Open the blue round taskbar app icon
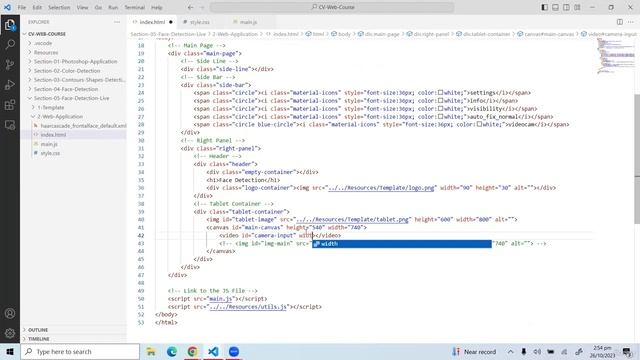Image resolution: width=640 pixels, height=360 pixels. pyautogui.click(x=234, y=351)
